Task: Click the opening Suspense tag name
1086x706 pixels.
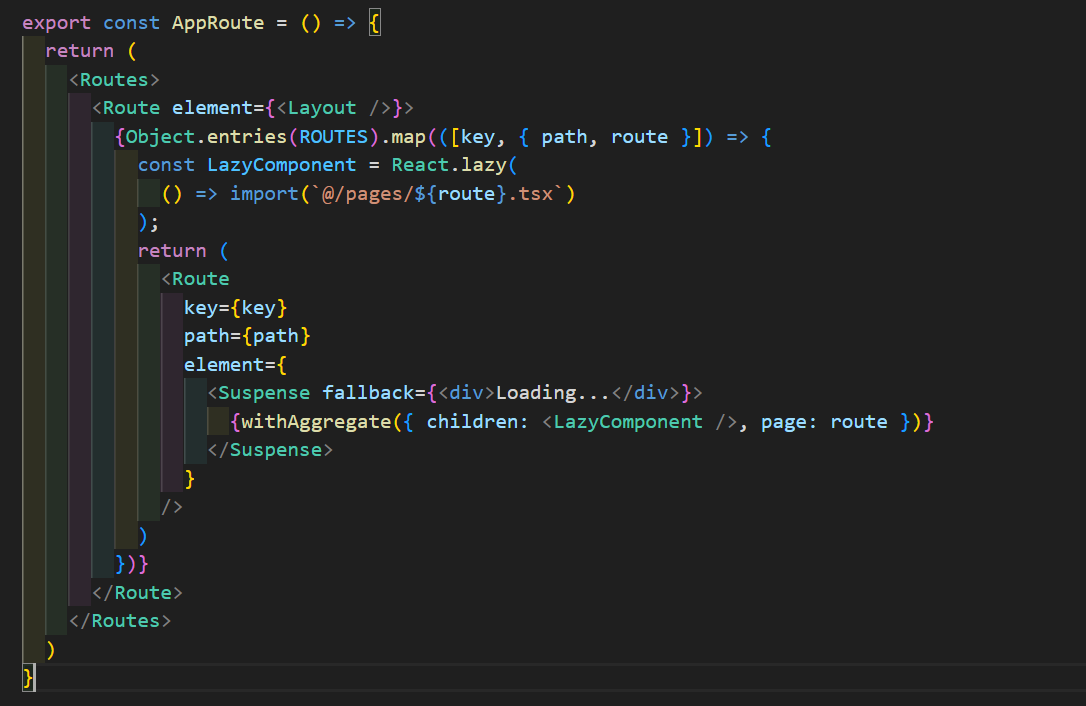Action: coord(265,393)
